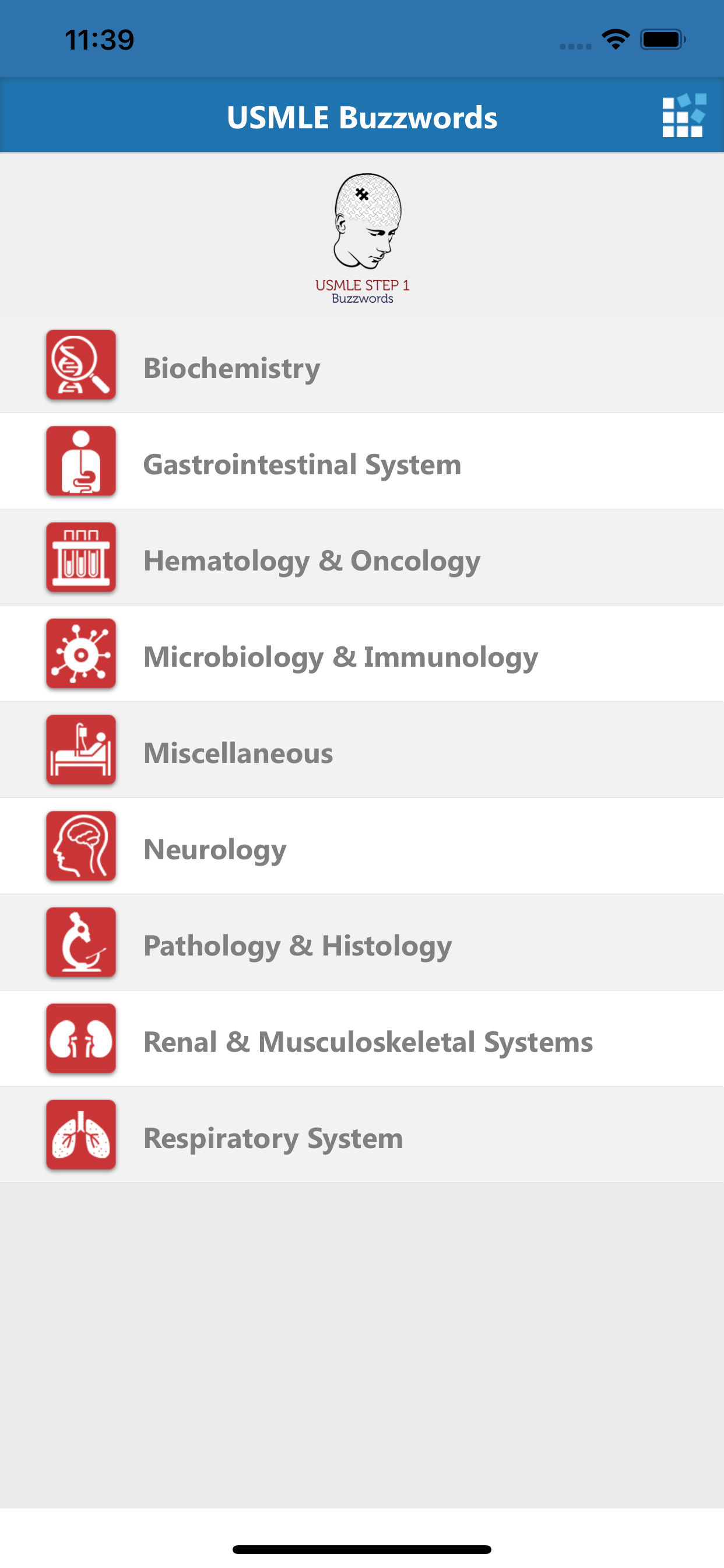Tap the Hematology test tubes icon

click(x=81, y=557)
